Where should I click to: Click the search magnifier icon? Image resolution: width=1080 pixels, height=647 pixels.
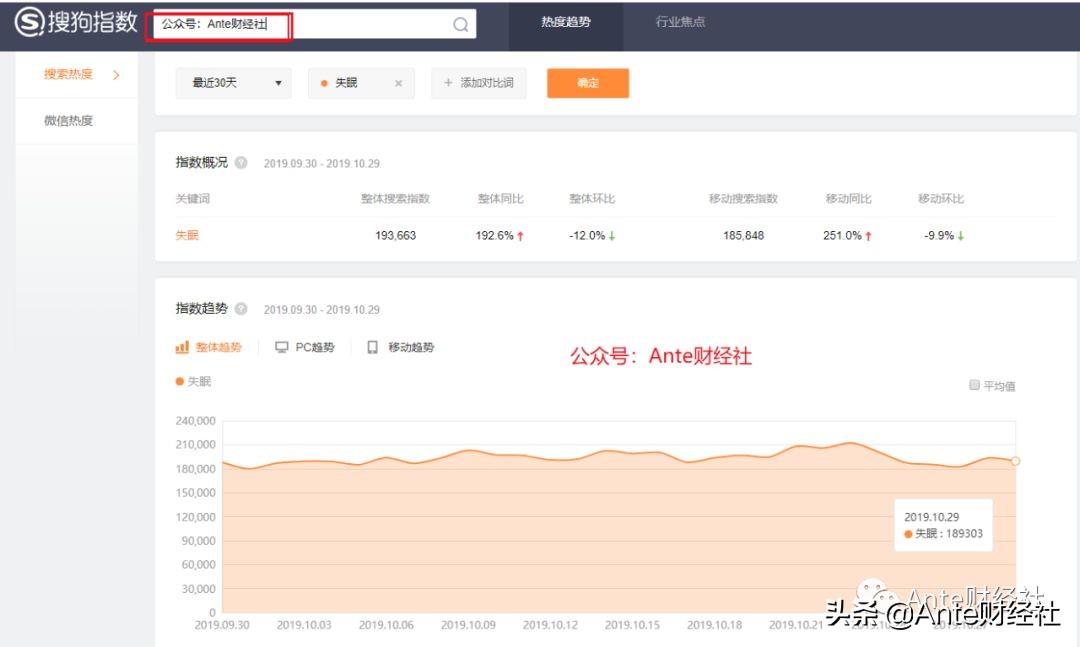tap(459, 23)
